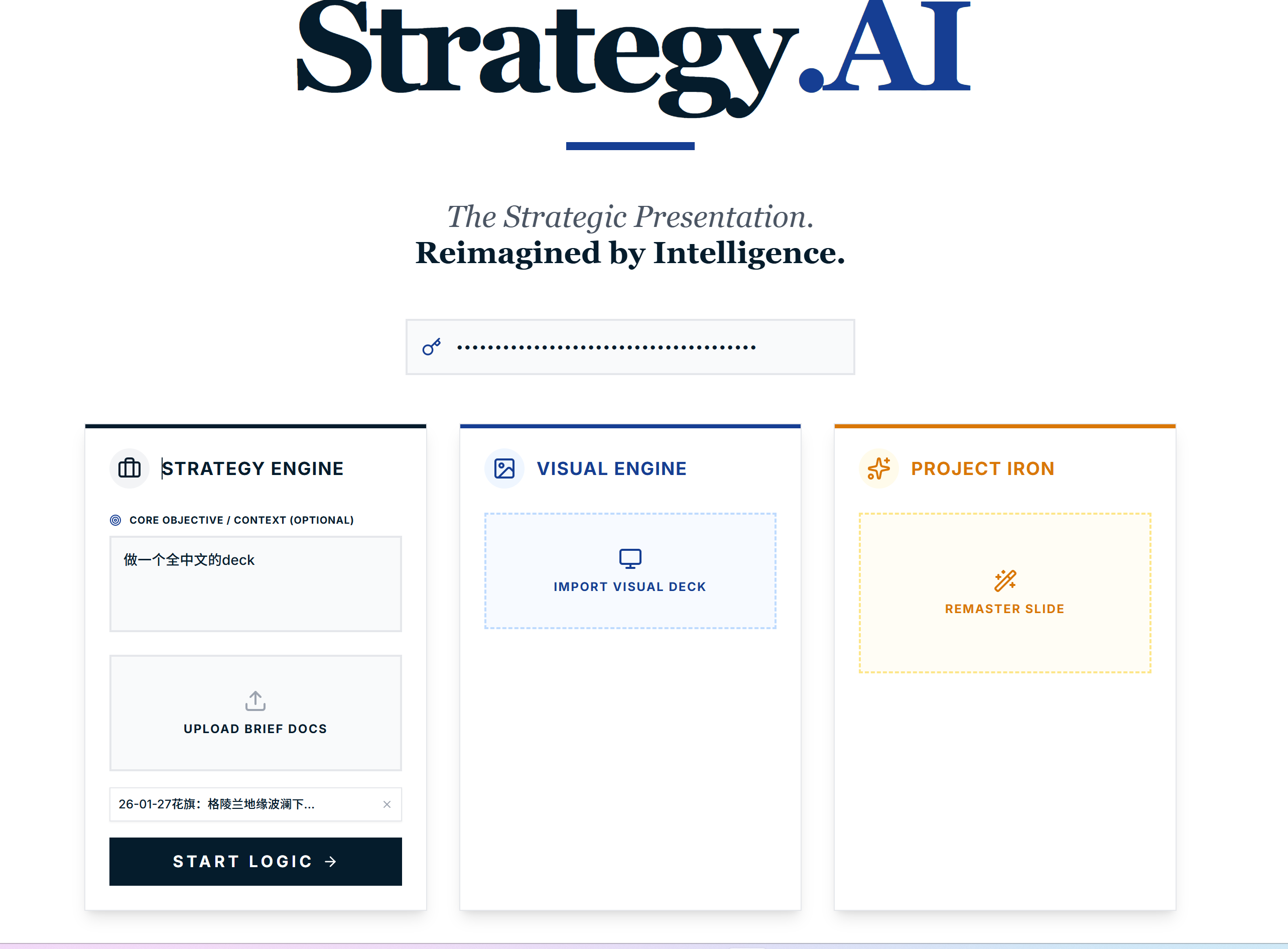1288x949 pixels.
Task: Click the briefcase Strategy Engine icon
Action: click(x=129, y=468)
